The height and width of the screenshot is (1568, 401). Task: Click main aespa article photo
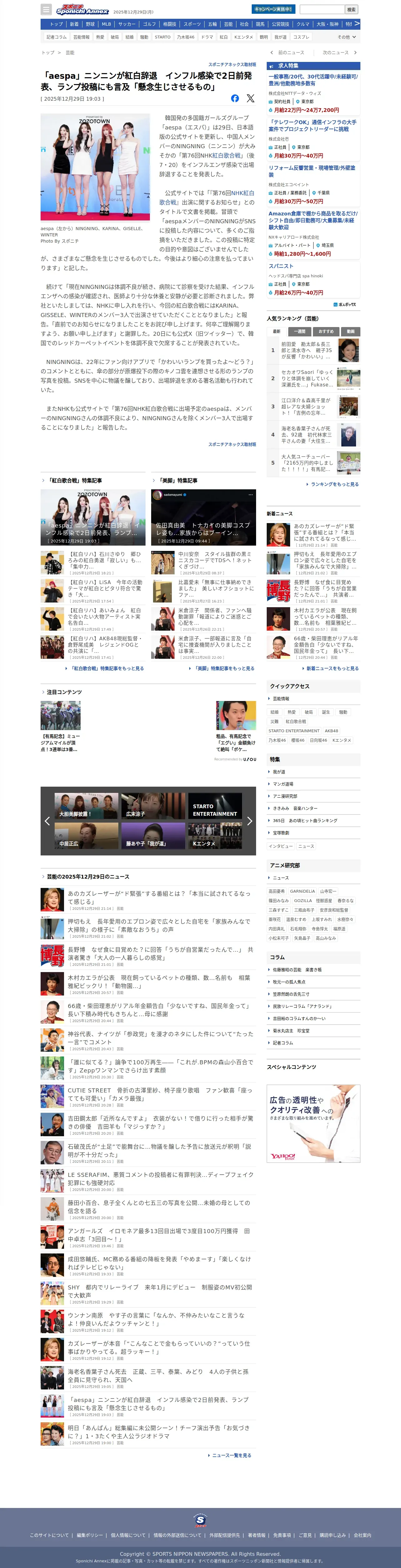[95, 167]
